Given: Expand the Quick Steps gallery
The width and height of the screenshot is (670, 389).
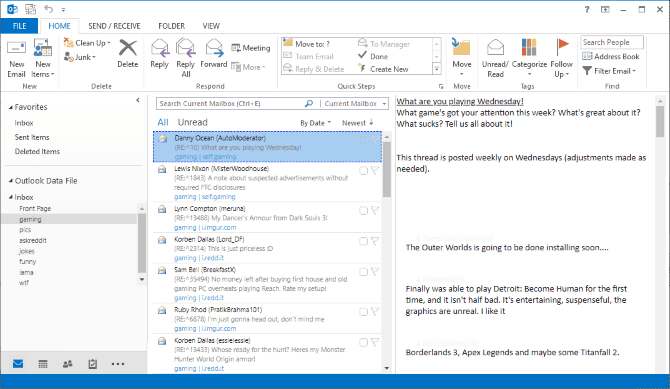Looking at the screenshot, I should pos(437,68).
